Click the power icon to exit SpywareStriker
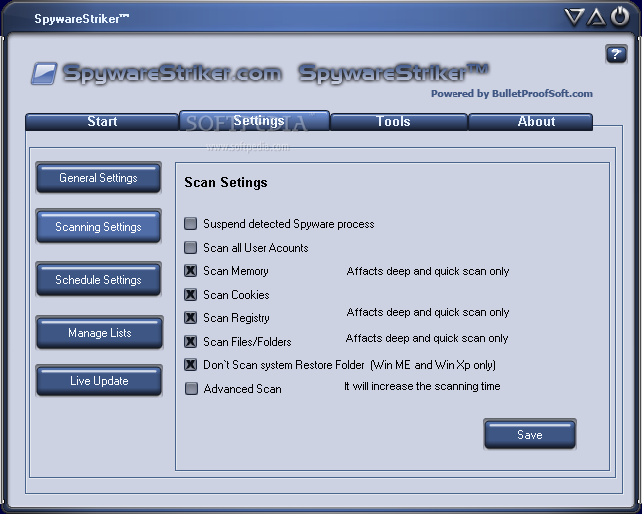642x514 pixels. [620, 17]
